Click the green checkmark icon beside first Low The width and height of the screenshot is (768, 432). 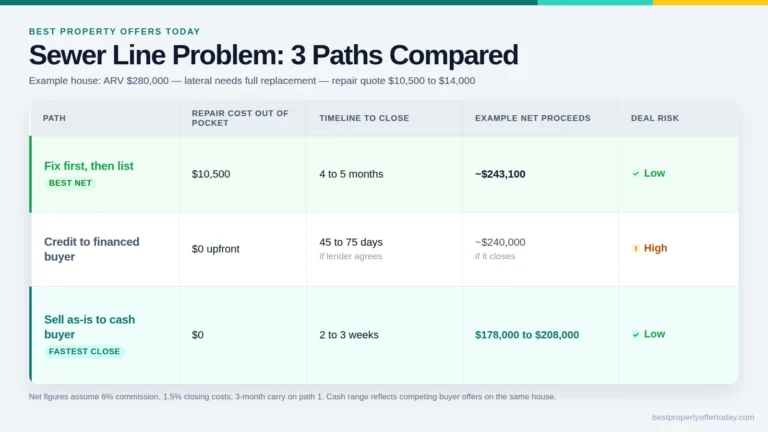click(636, 173)
